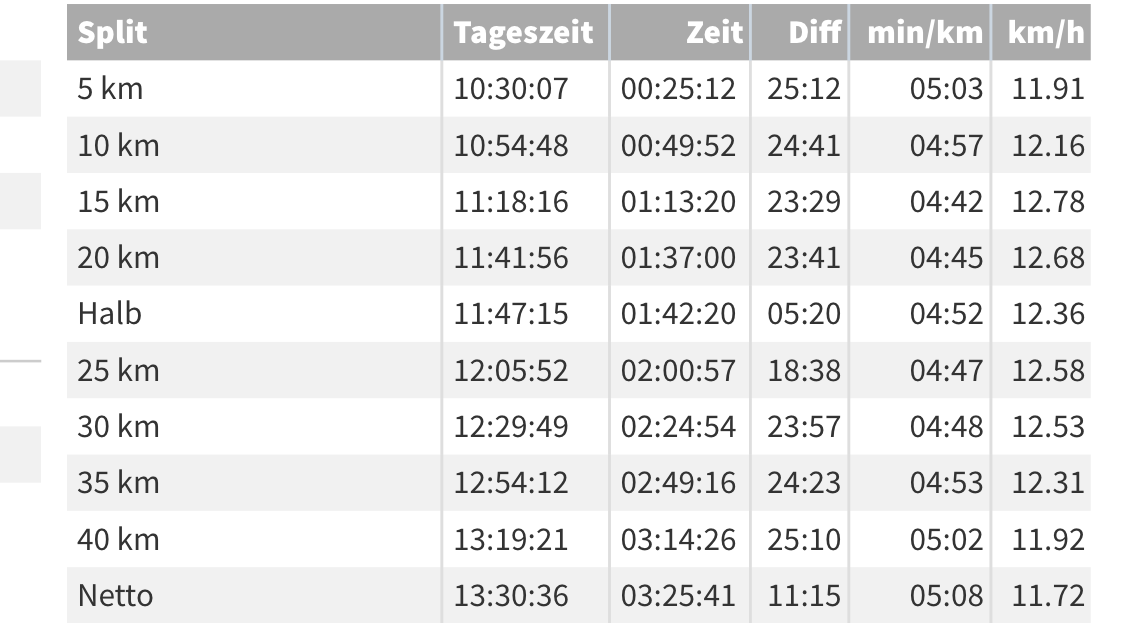
Task: Click the Tageszeit column header
Action: pos(524,33)
